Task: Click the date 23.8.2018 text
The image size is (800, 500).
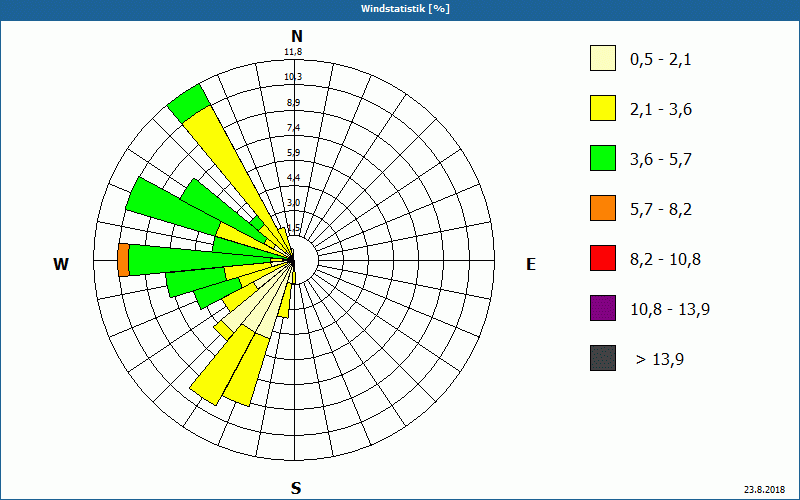Action: (764, 490)
